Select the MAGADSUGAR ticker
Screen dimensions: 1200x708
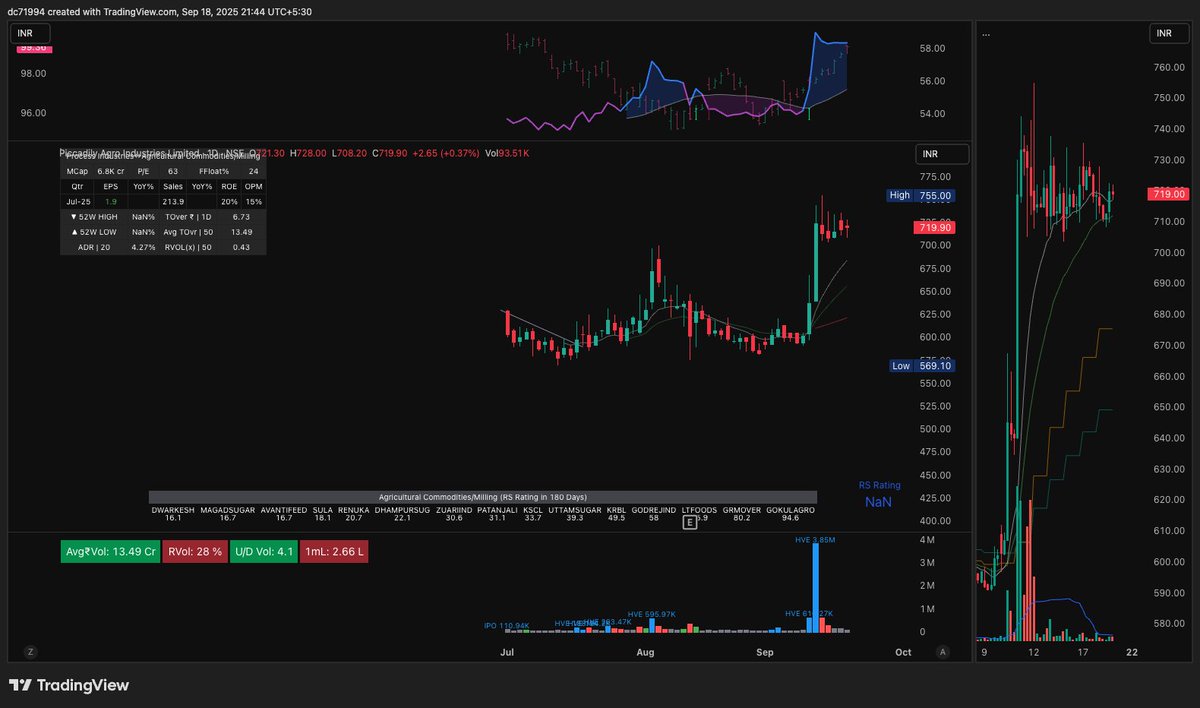tap(228, 510)
